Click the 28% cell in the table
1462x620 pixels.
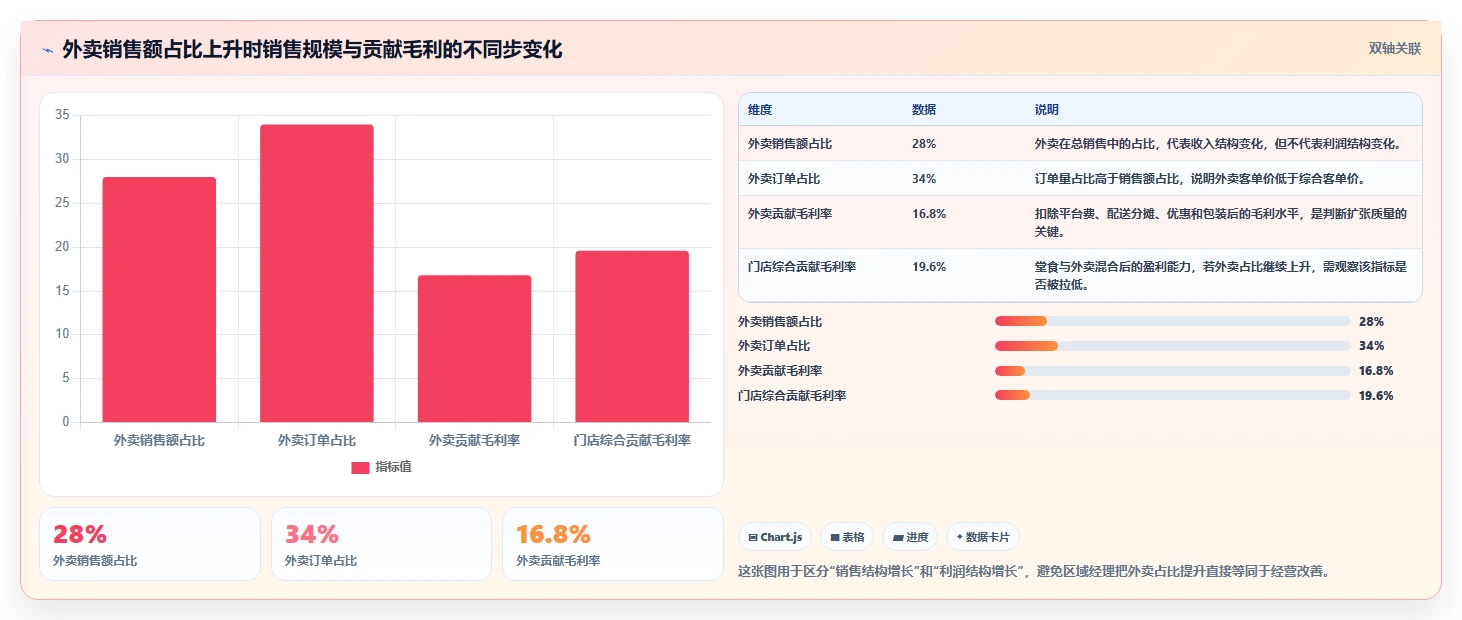tap(924, 144)
